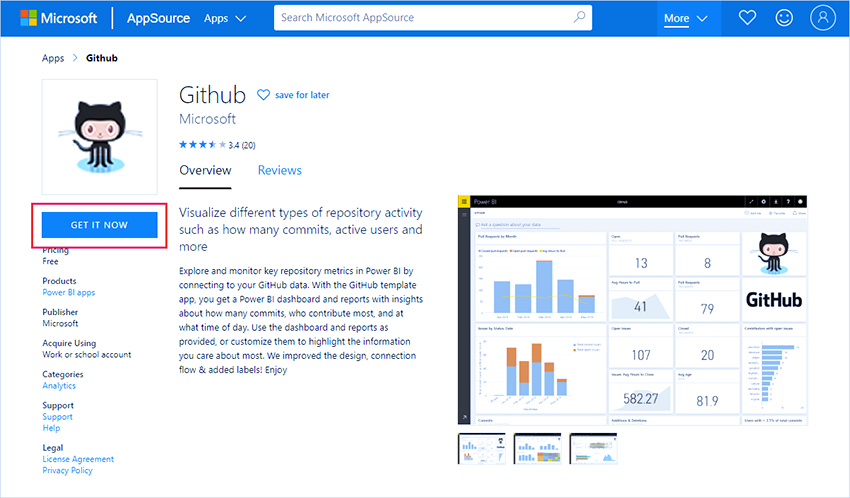The image size is (850, 498).
Task: Go to Apps breadcrumb
Action: [x=53, y=58]
